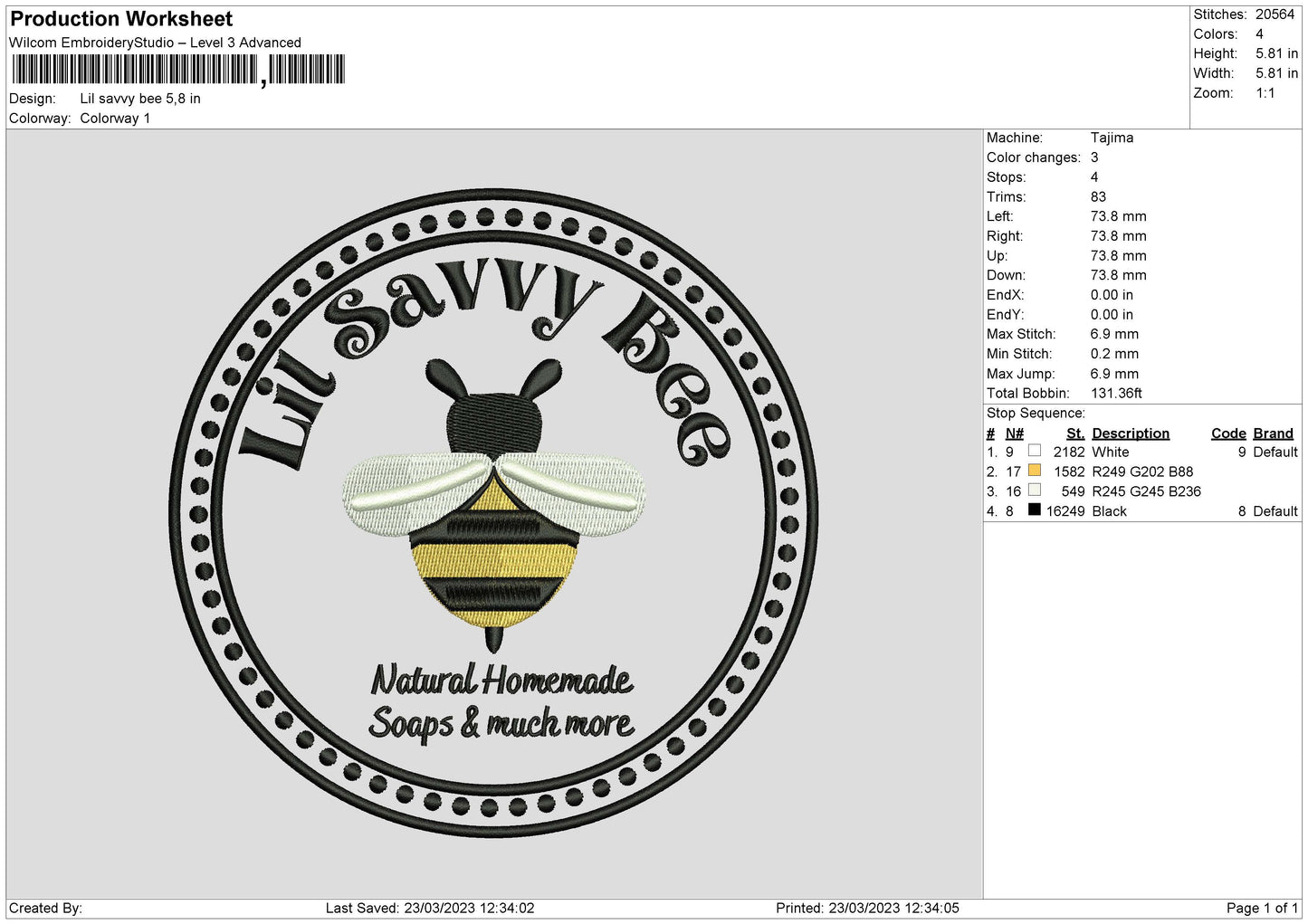Click the stitch count '549' in row 3
Viewport: 1308px width, 924px height.
coord(1074,492)
